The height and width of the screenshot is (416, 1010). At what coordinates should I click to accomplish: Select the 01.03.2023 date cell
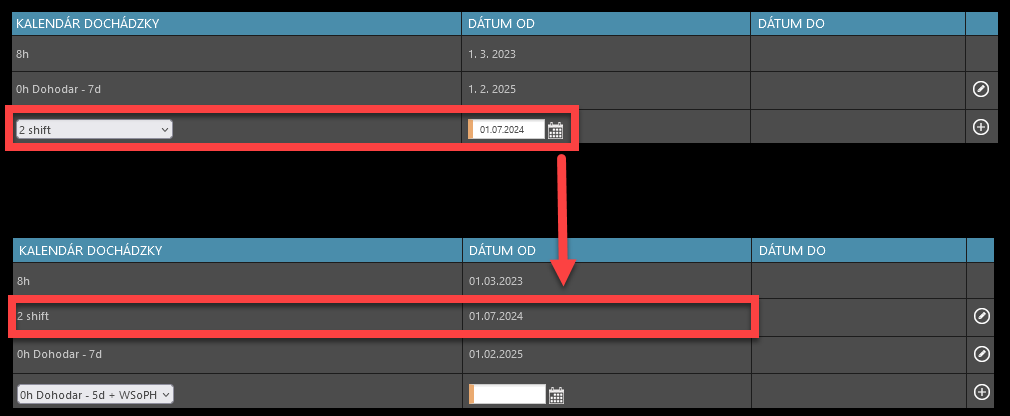tap(495, 280)
